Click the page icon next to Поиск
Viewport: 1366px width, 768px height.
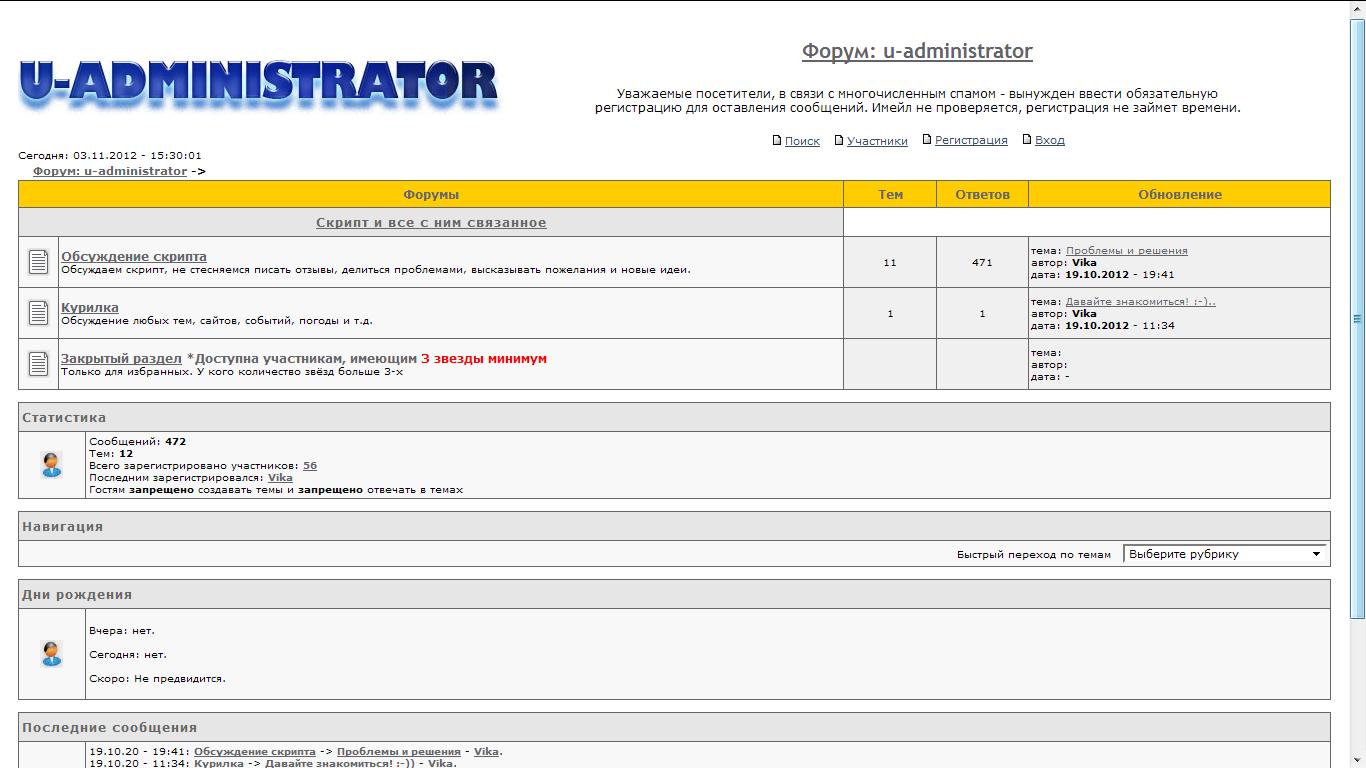777,140
